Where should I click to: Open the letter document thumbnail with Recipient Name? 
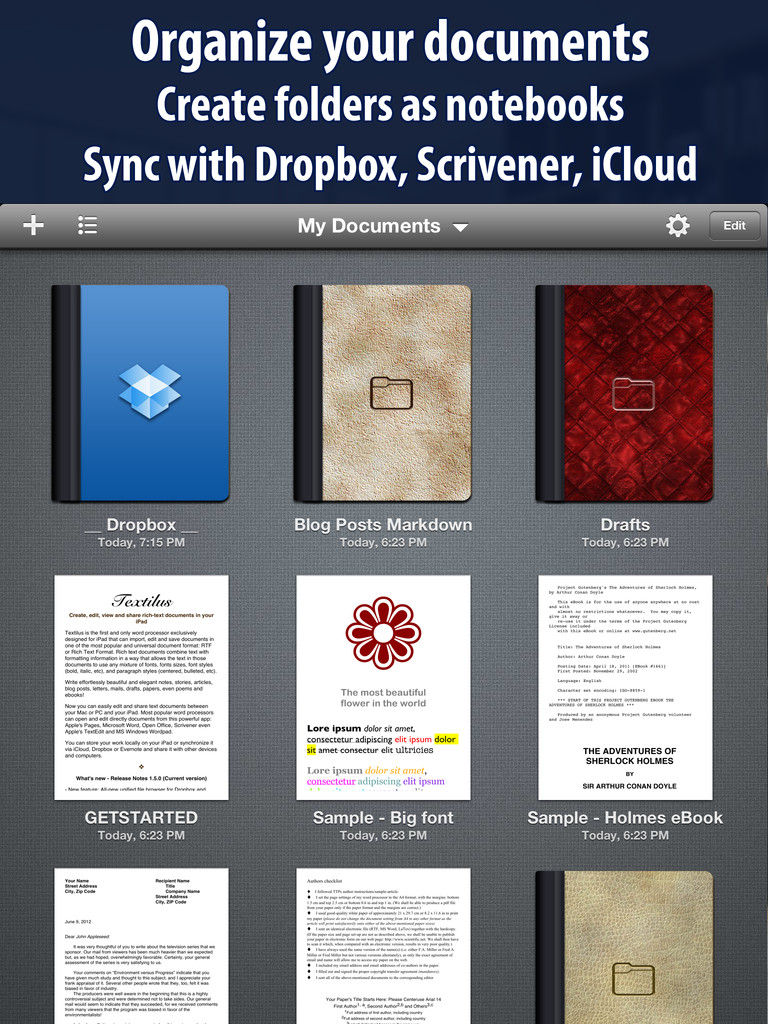coord(141,946)
